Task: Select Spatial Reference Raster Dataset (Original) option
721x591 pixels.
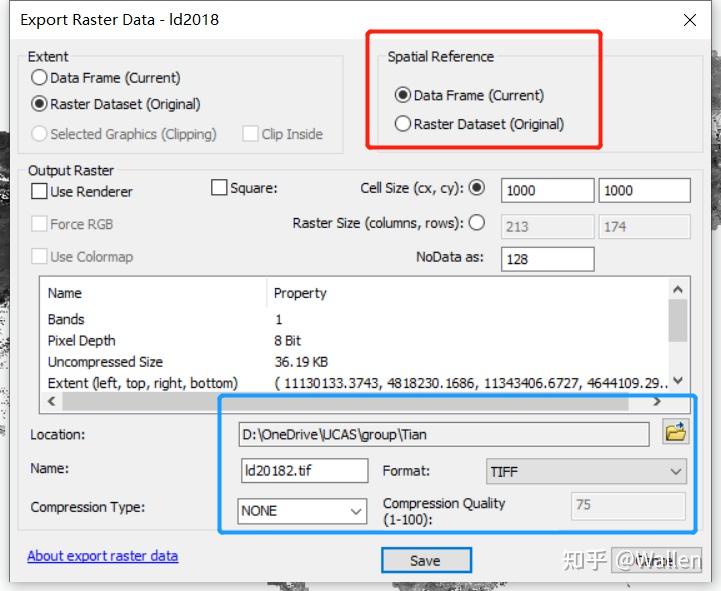Action: [403, 123]
